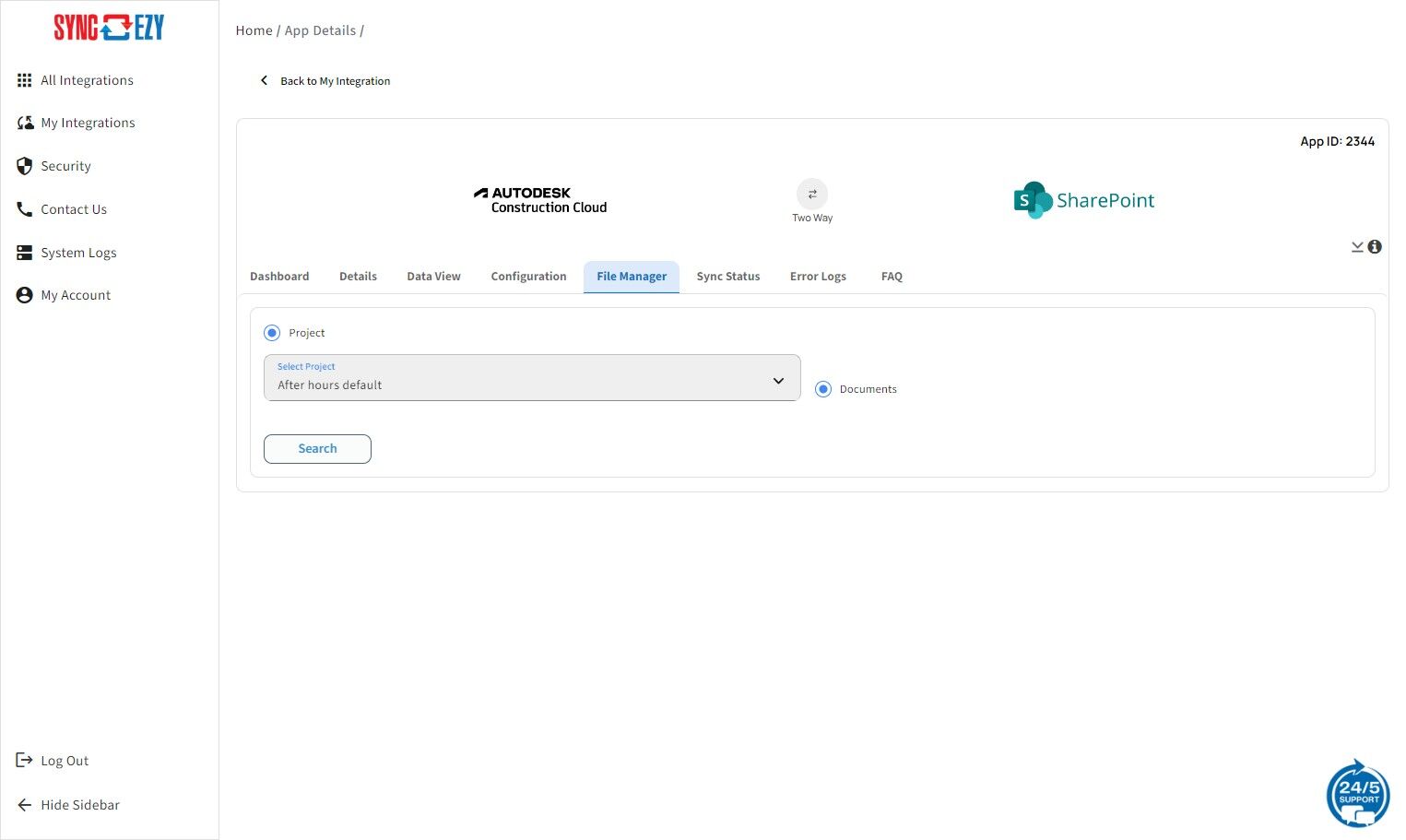Click Log Out

(x=65, y=761)
